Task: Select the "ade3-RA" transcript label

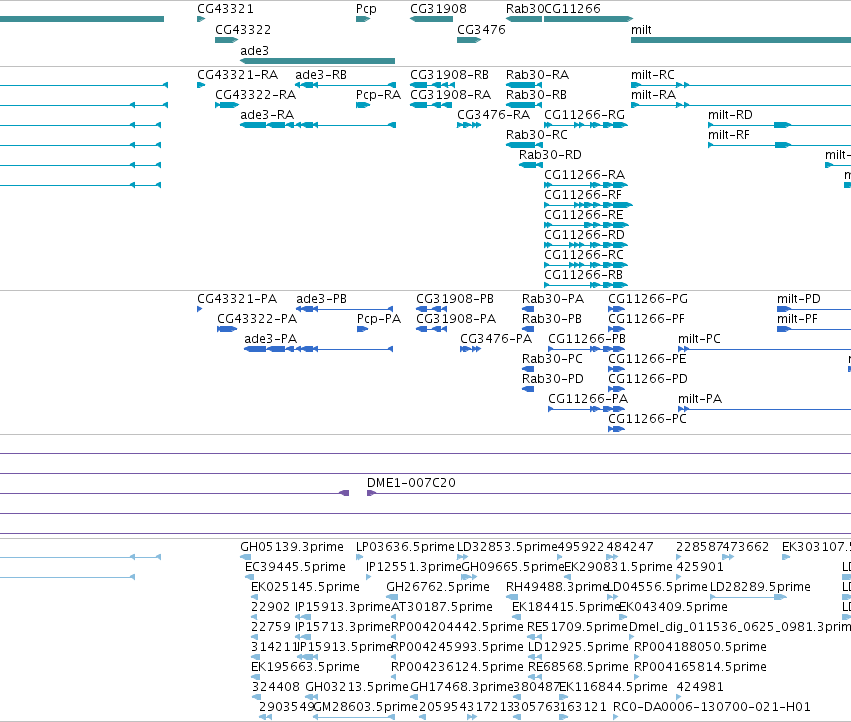Action: tap(267, 115)
